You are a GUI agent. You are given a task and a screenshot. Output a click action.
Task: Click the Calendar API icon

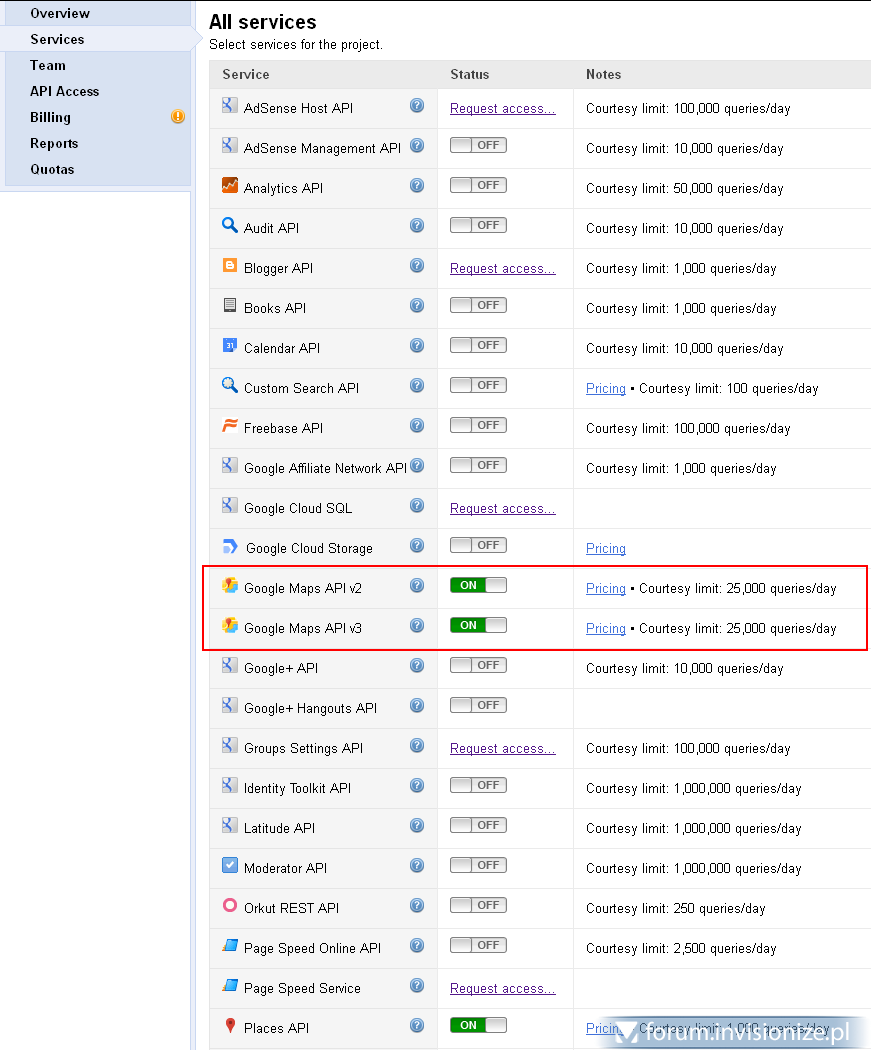(229, 348)
